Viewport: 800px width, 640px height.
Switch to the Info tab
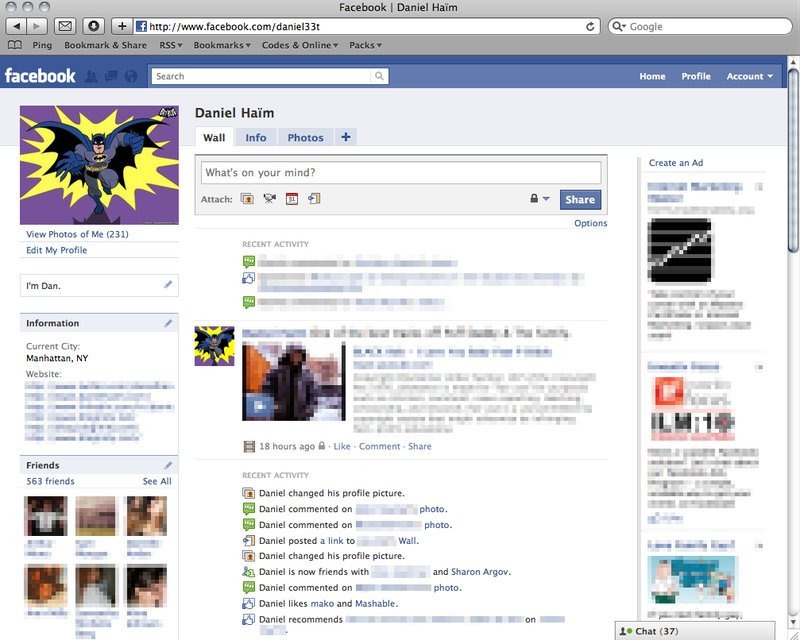(256, 137)
